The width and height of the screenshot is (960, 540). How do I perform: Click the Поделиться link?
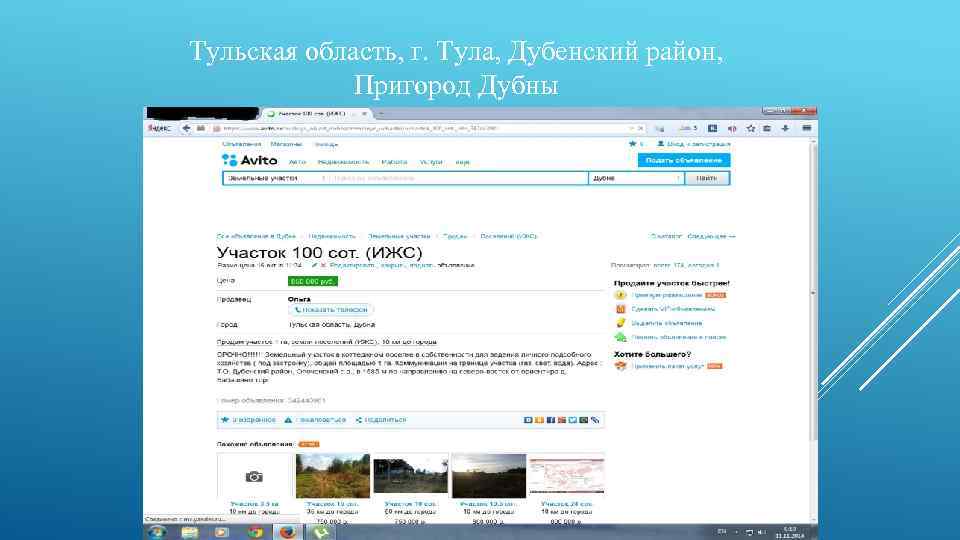click(x=381, y=420)
